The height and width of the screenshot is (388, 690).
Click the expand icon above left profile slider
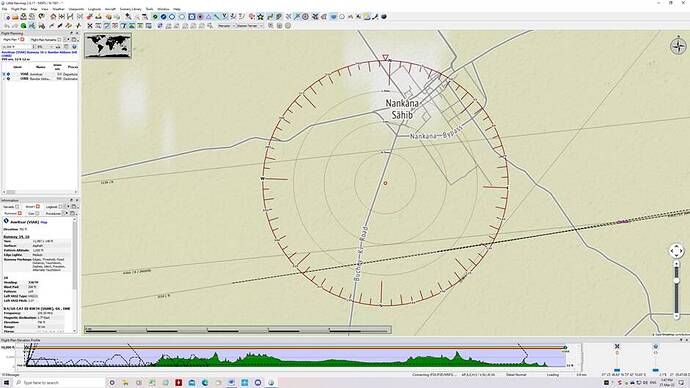(617, 347)
